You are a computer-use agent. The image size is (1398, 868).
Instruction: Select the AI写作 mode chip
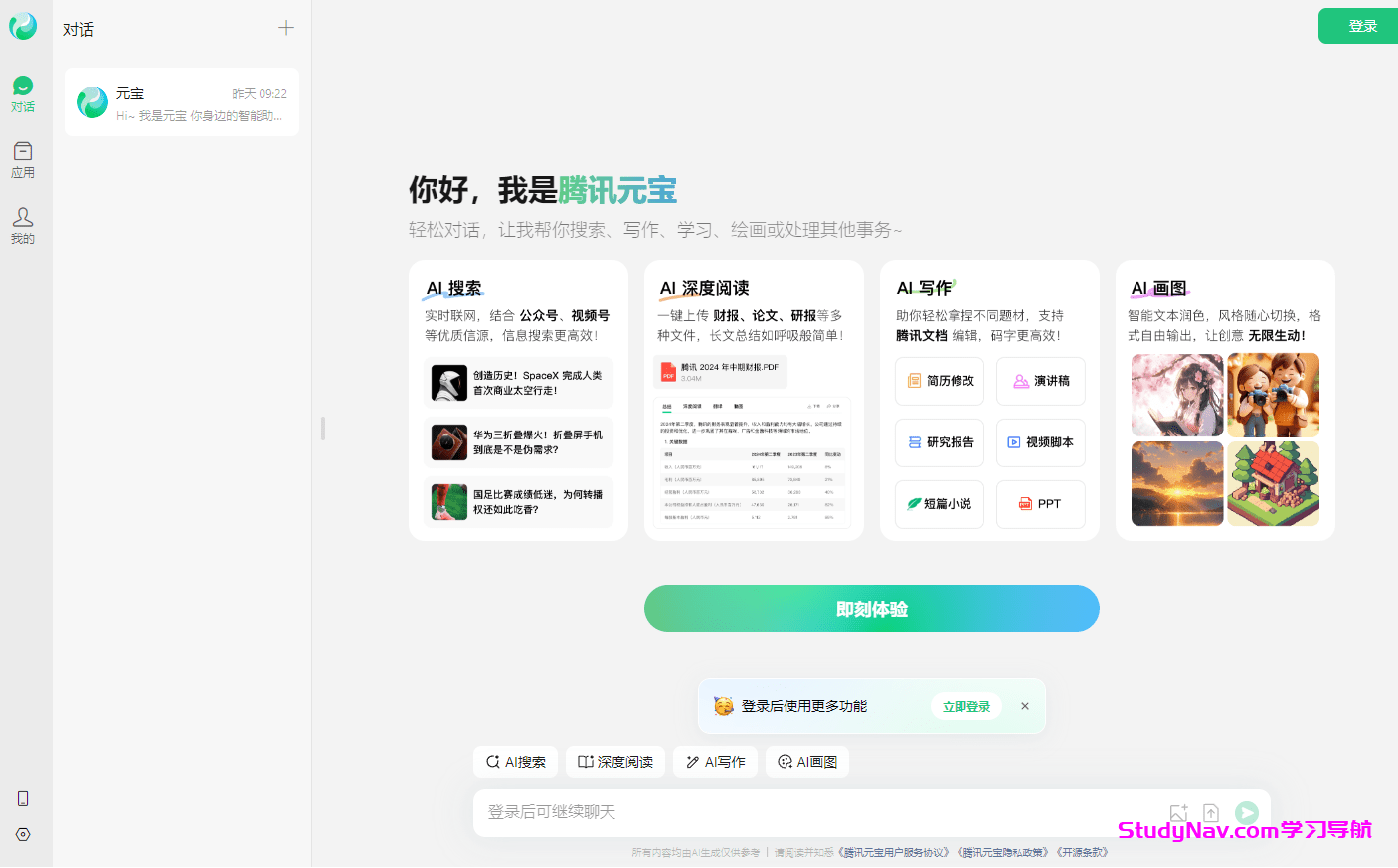point(715,762)
